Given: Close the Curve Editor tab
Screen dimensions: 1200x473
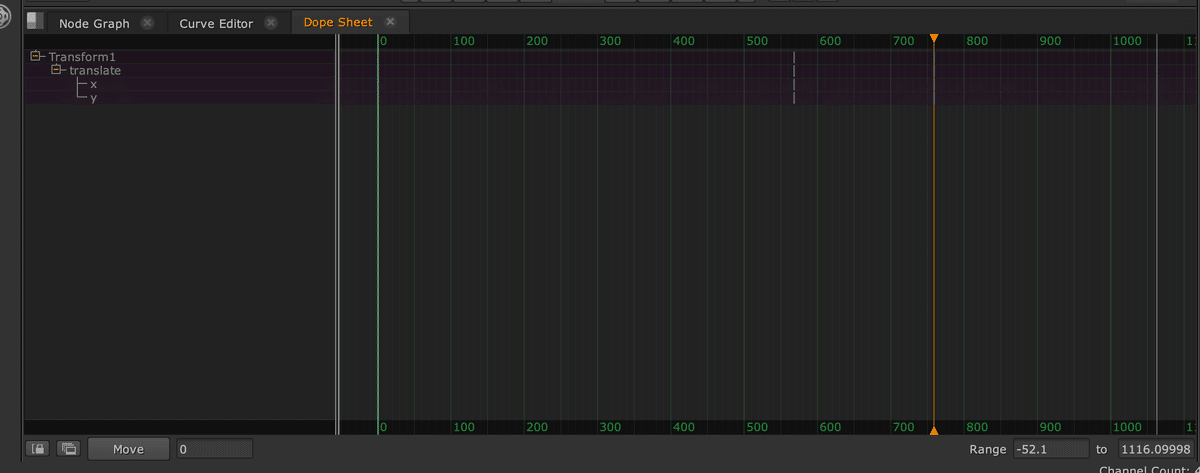Looking at the screenshot, I should tap(271, 23).
